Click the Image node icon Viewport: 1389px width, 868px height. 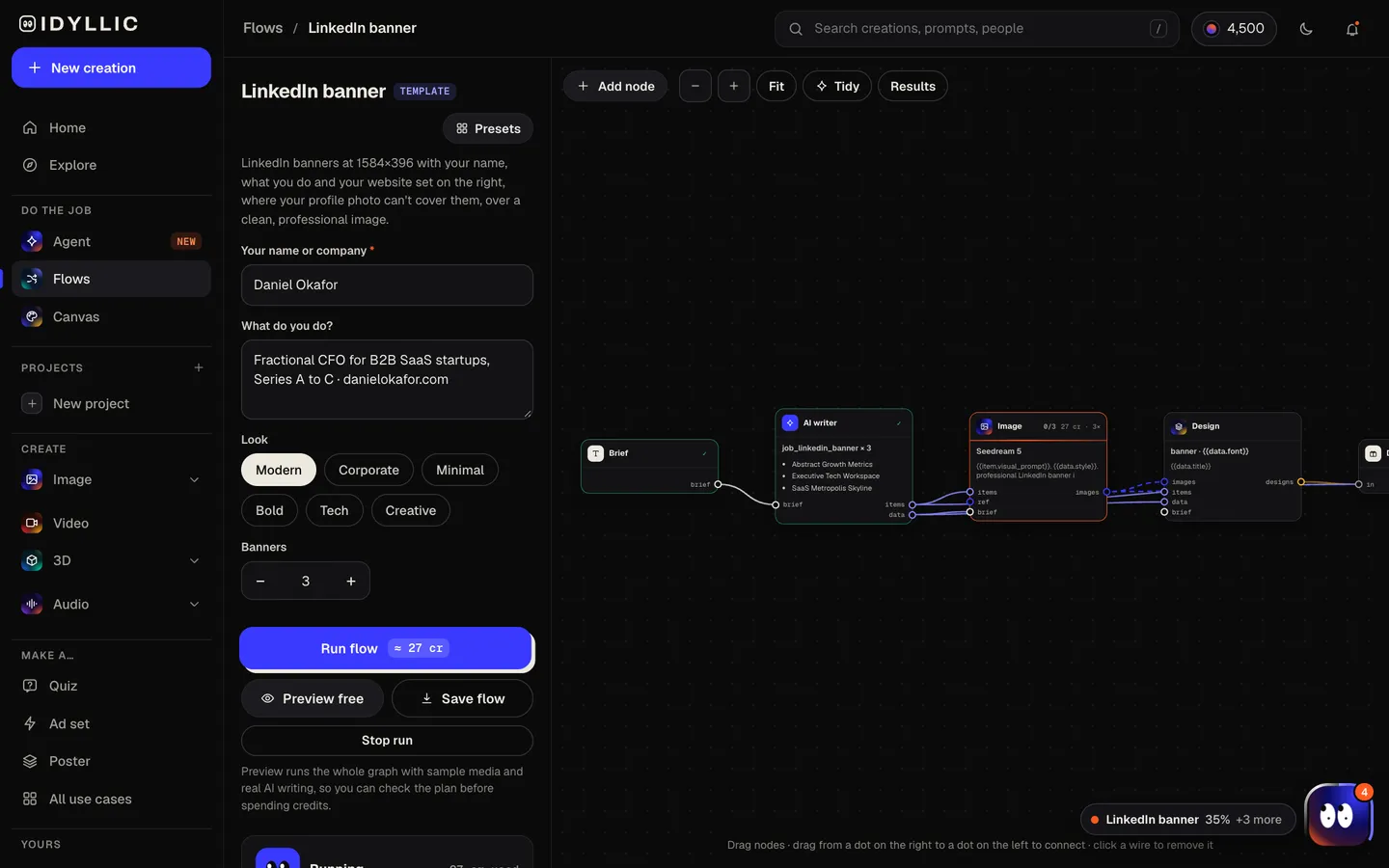(x=985, y=426)
